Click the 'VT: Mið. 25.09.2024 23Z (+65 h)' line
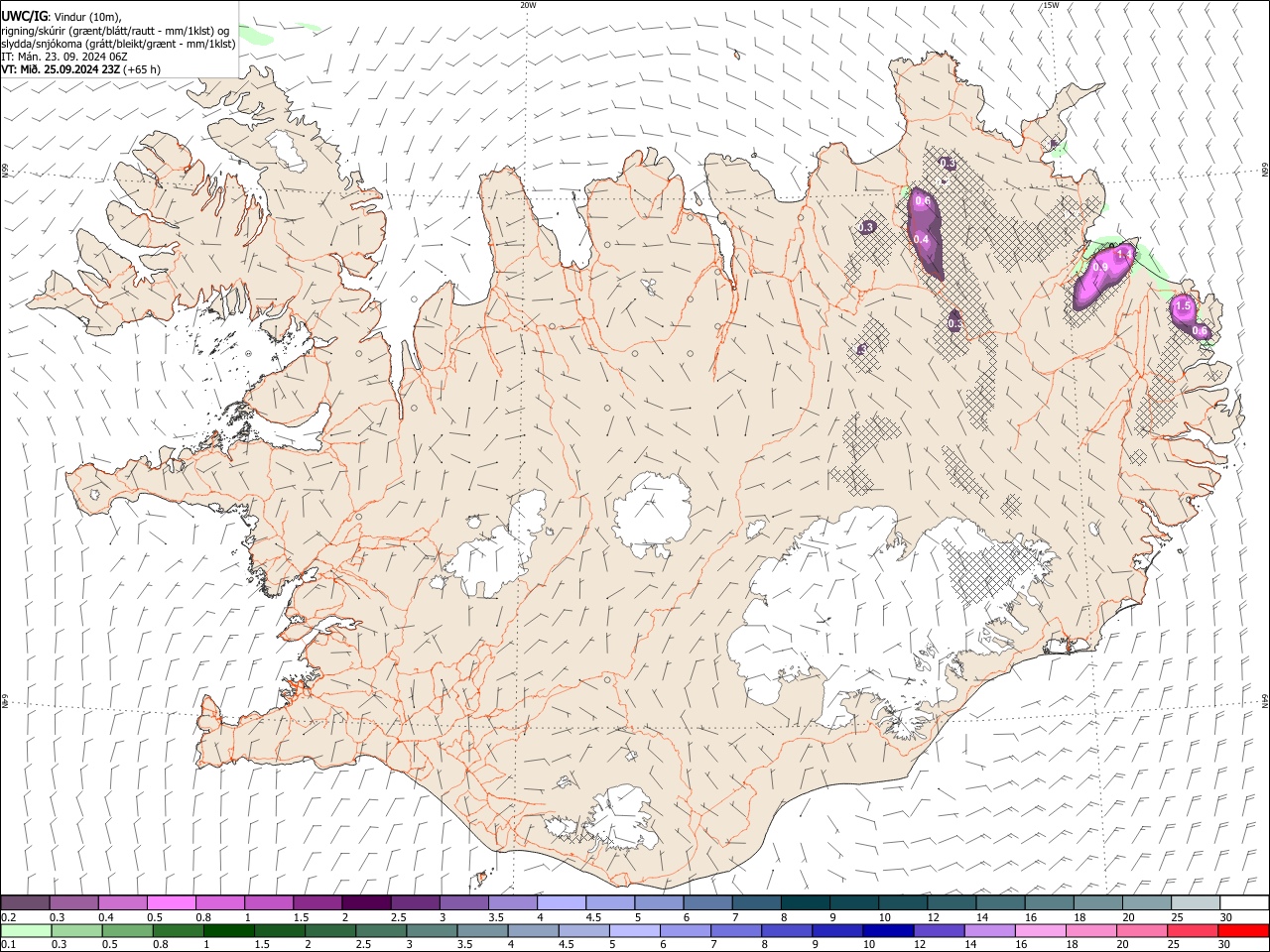This screenshot has height=952, width=1270. 80,69
